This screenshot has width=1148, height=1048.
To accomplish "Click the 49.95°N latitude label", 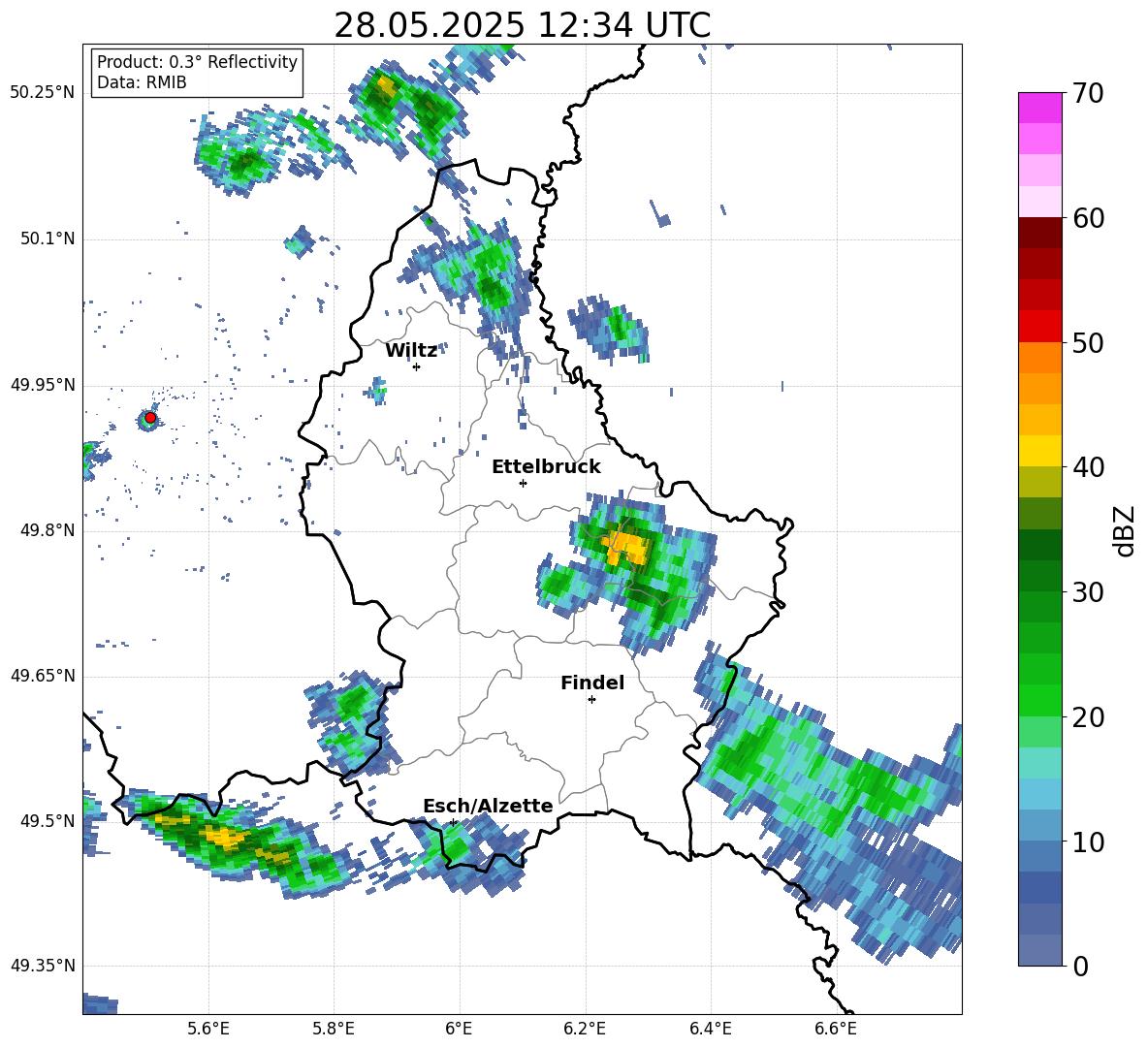I will [43, 384].
